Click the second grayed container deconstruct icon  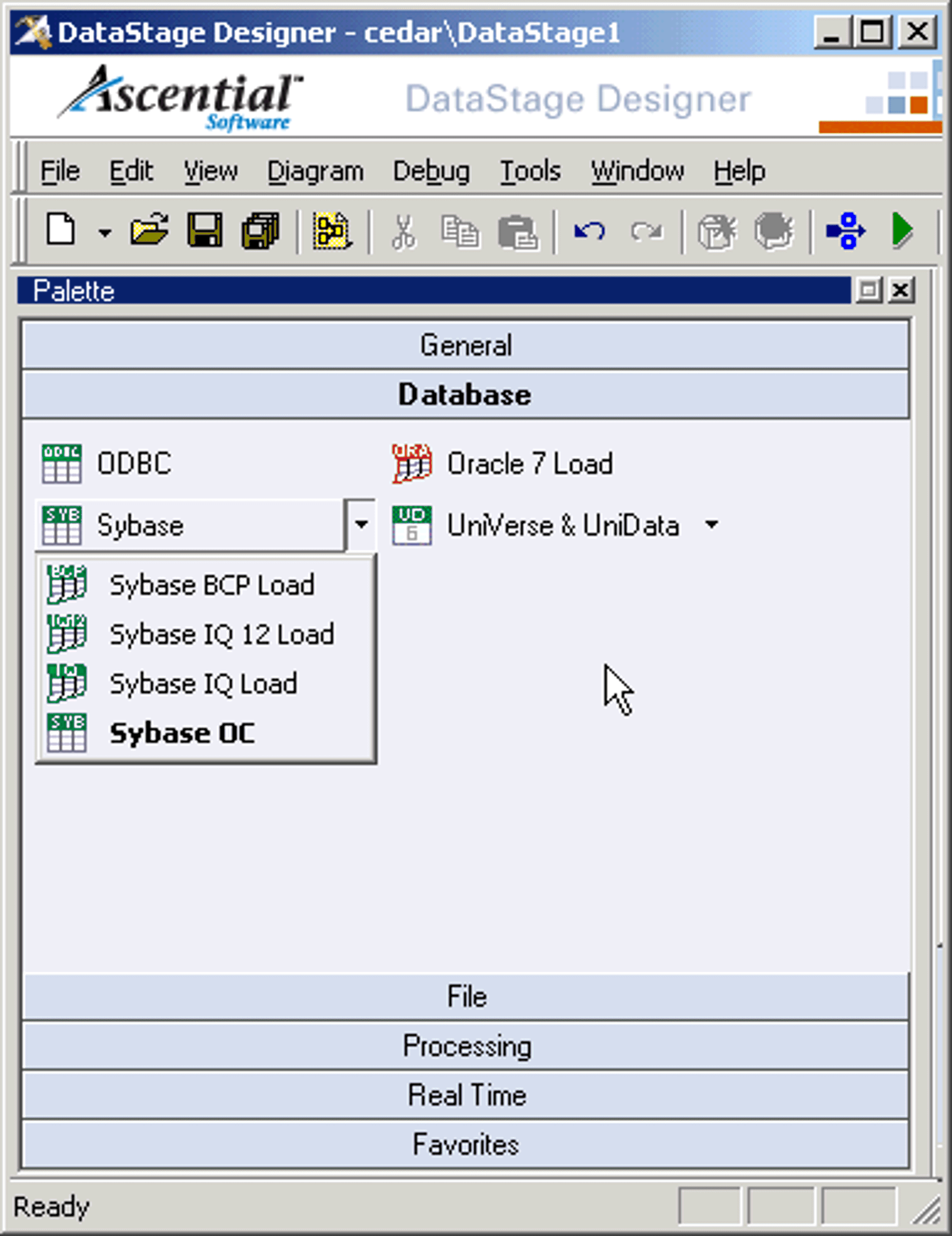(774, 231)
